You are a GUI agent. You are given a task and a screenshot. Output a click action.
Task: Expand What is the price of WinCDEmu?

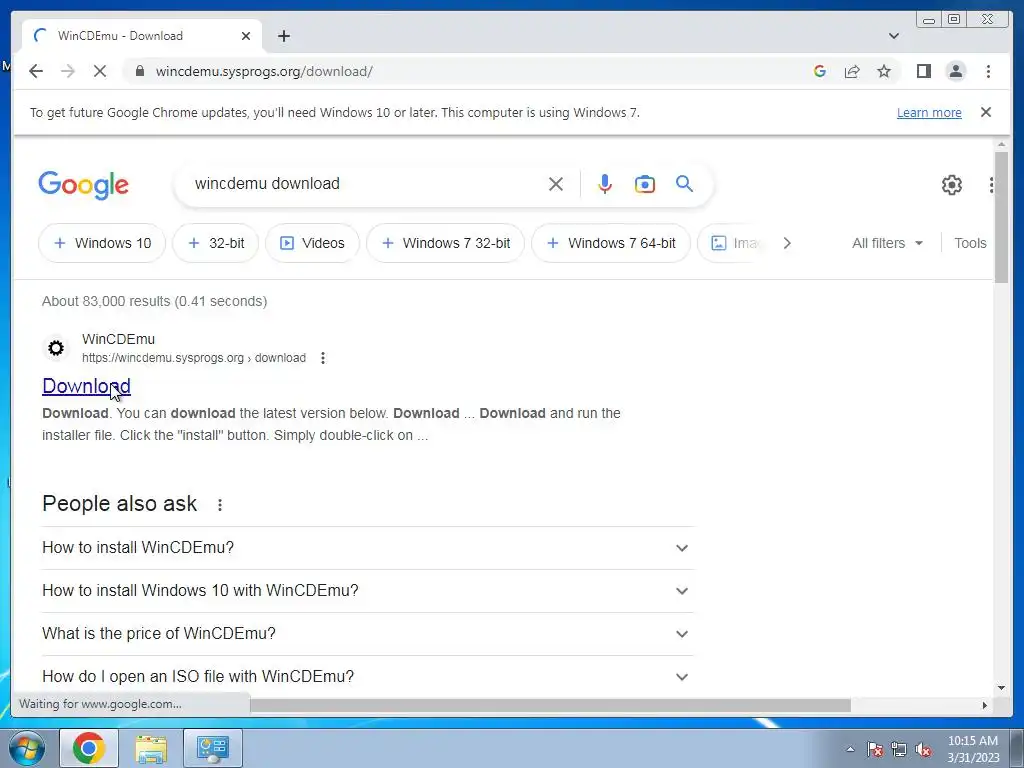(368, 633)
